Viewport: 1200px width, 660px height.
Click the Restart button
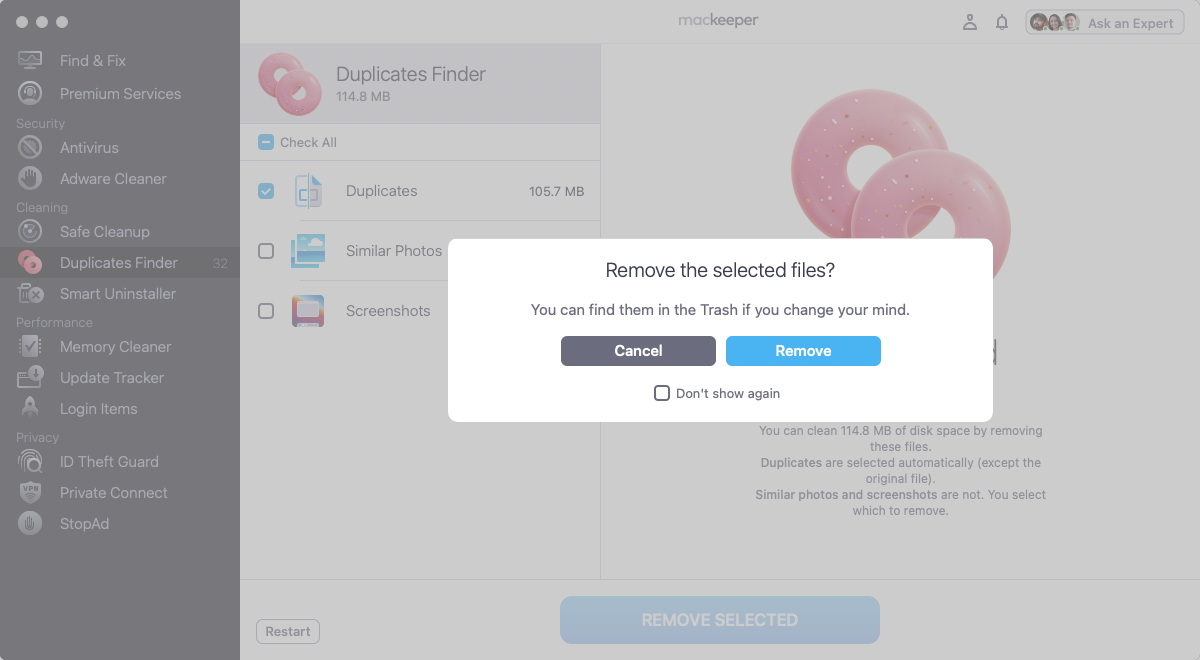pos(288,631)
